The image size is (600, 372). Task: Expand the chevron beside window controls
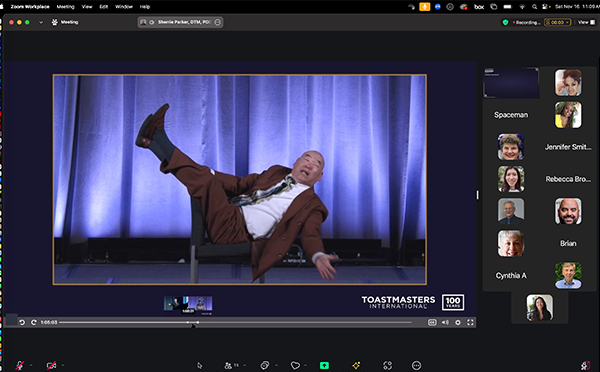tap(41, 22)
